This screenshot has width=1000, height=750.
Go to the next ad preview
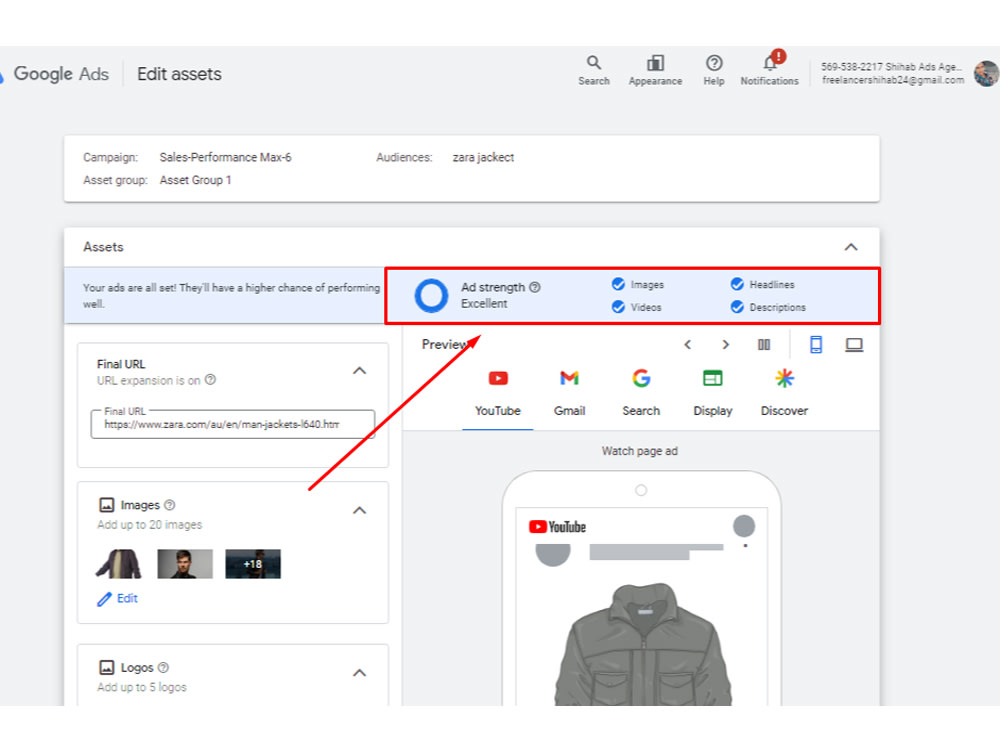725,345
